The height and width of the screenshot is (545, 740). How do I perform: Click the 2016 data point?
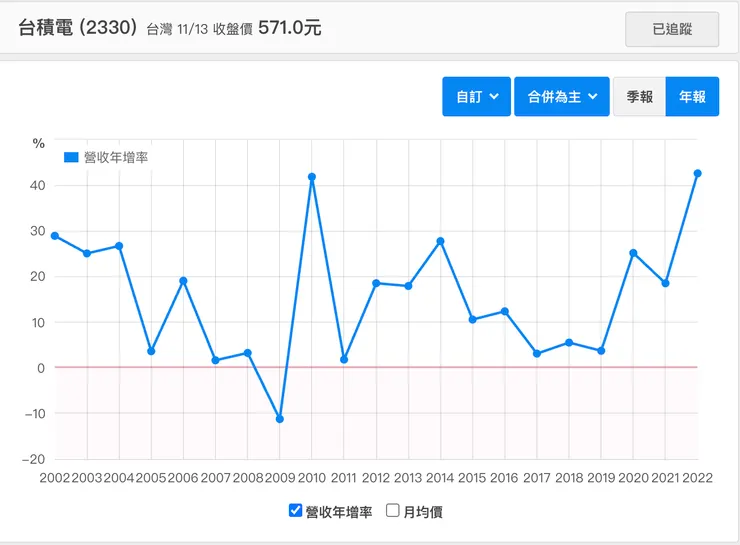coord(505,311)
